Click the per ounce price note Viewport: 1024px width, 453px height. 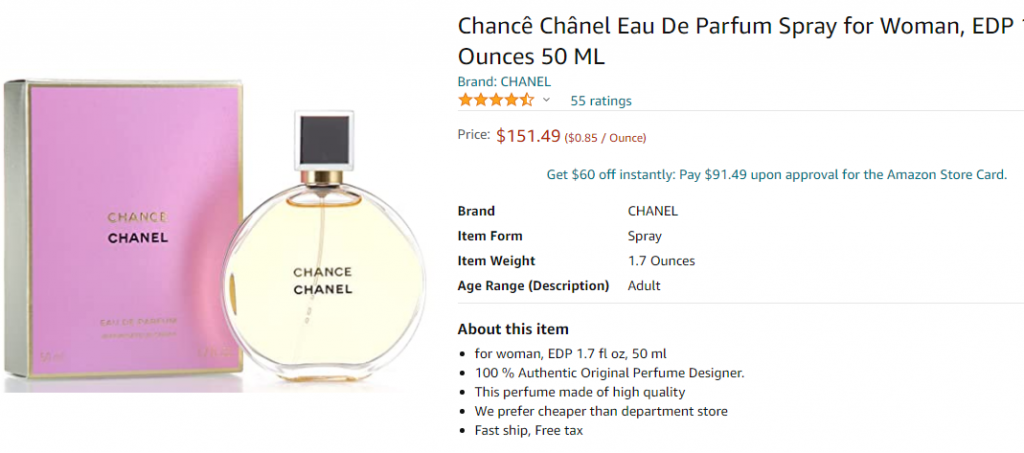click(605, 138)
